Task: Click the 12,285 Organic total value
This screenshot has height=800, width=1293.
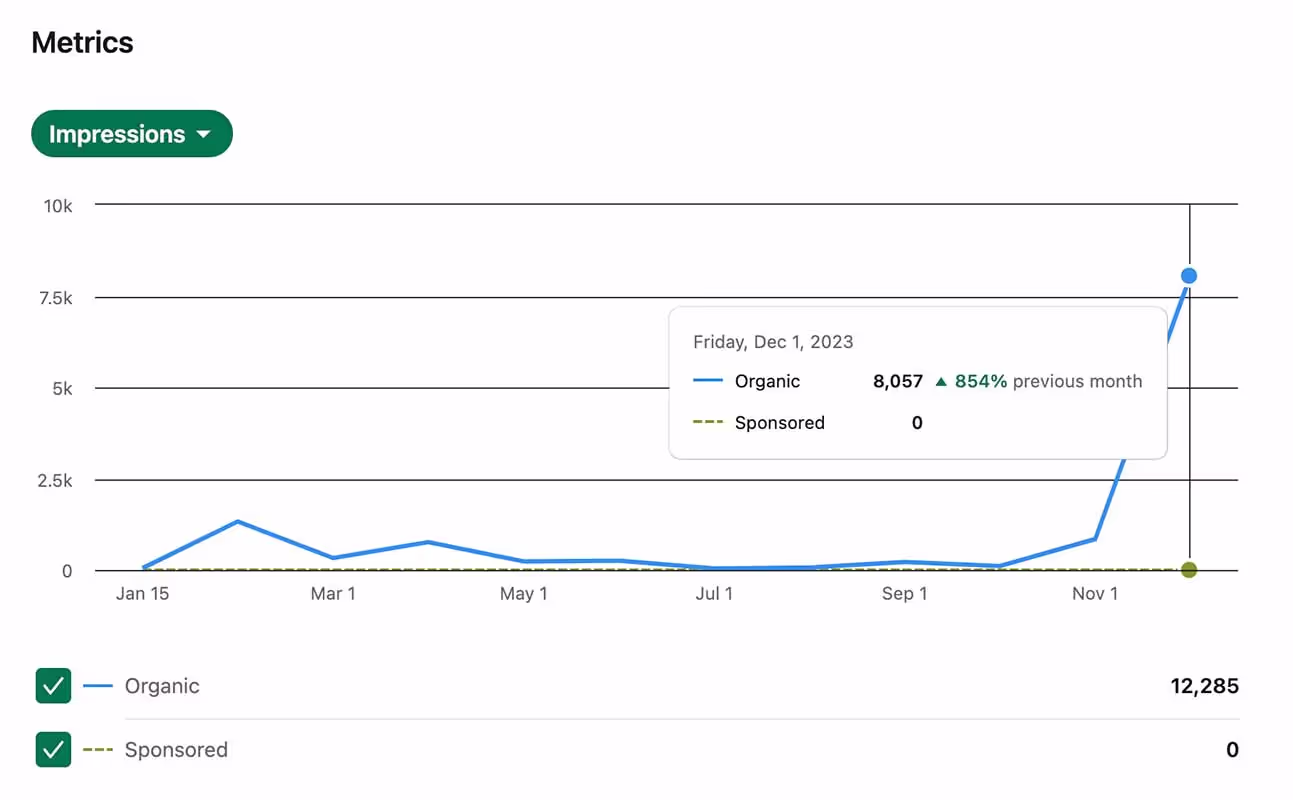Action: [x=1204, y=686]
